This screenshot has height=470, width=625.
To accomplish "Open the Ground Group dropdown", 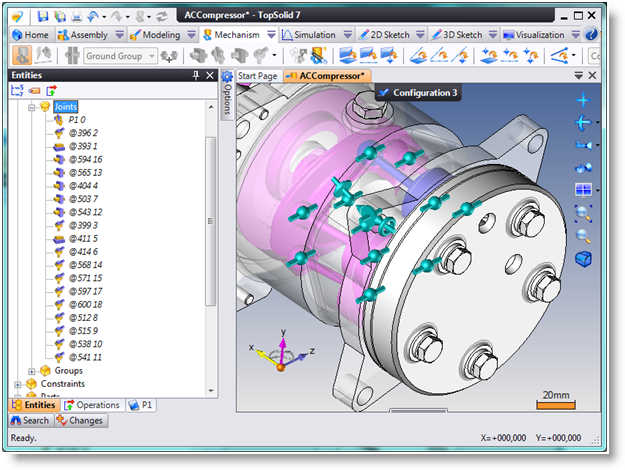I will (x=150, y=56).
